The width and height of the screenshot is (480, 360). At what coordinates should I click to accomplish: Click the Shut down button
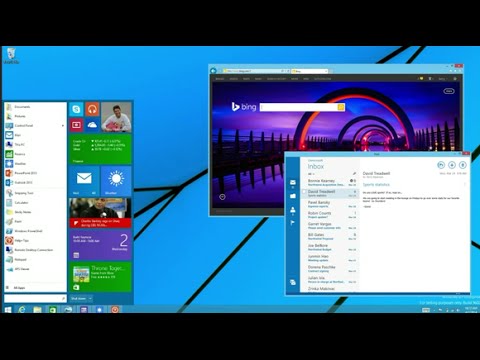(79, 298)
